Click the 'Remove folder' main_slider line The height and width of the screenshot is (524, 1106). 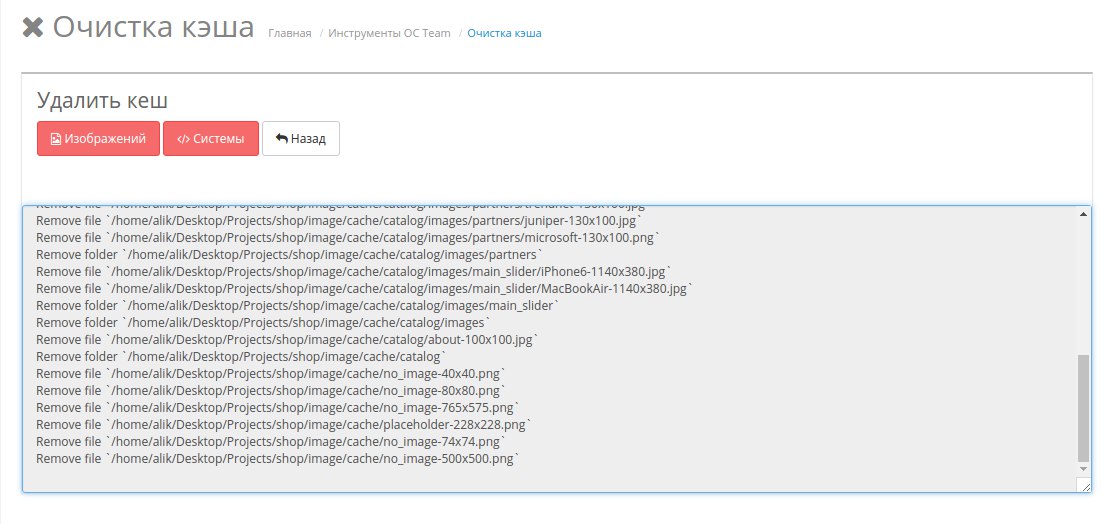point(298,305)
